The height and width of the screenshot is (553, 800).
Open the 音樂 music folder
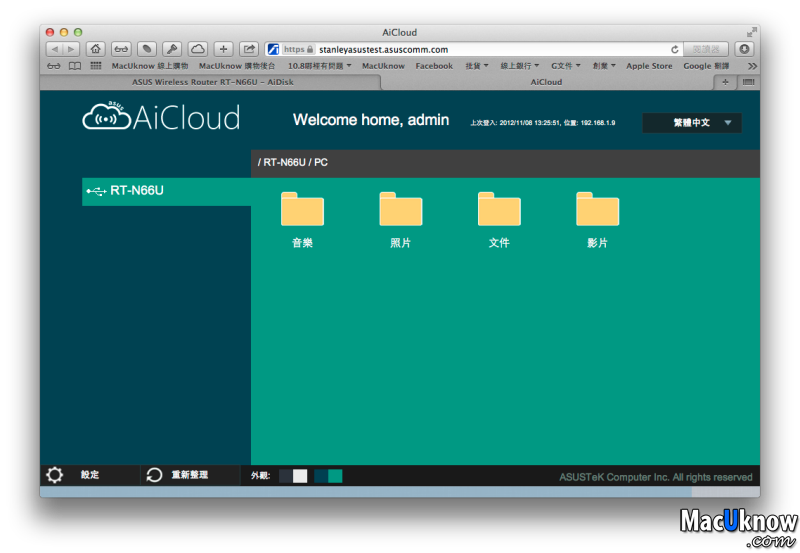302,211
